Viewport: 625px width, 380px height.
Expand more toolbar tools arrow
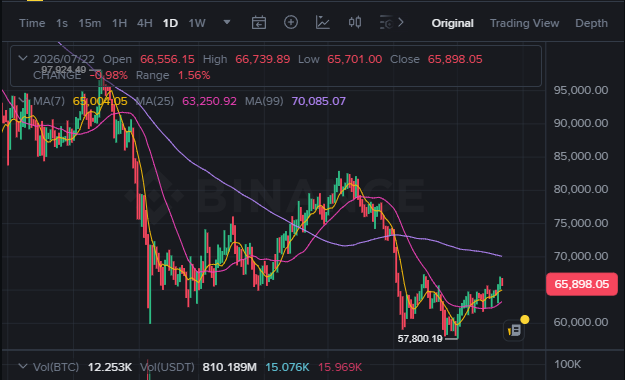[401, 23]
